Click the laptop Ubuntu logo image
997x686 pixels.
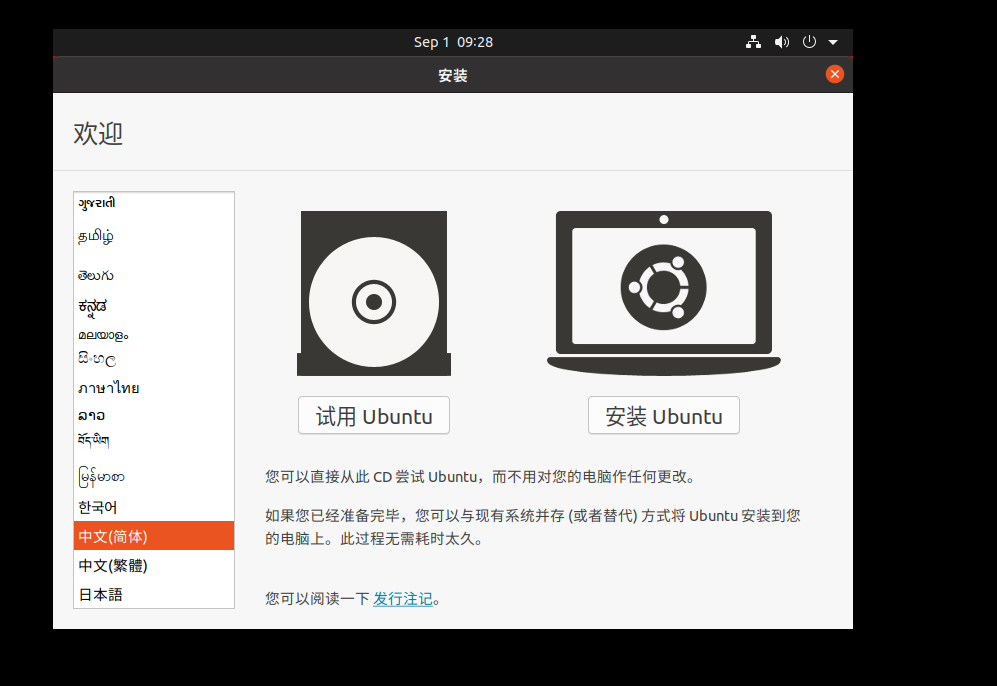point(664,293)
